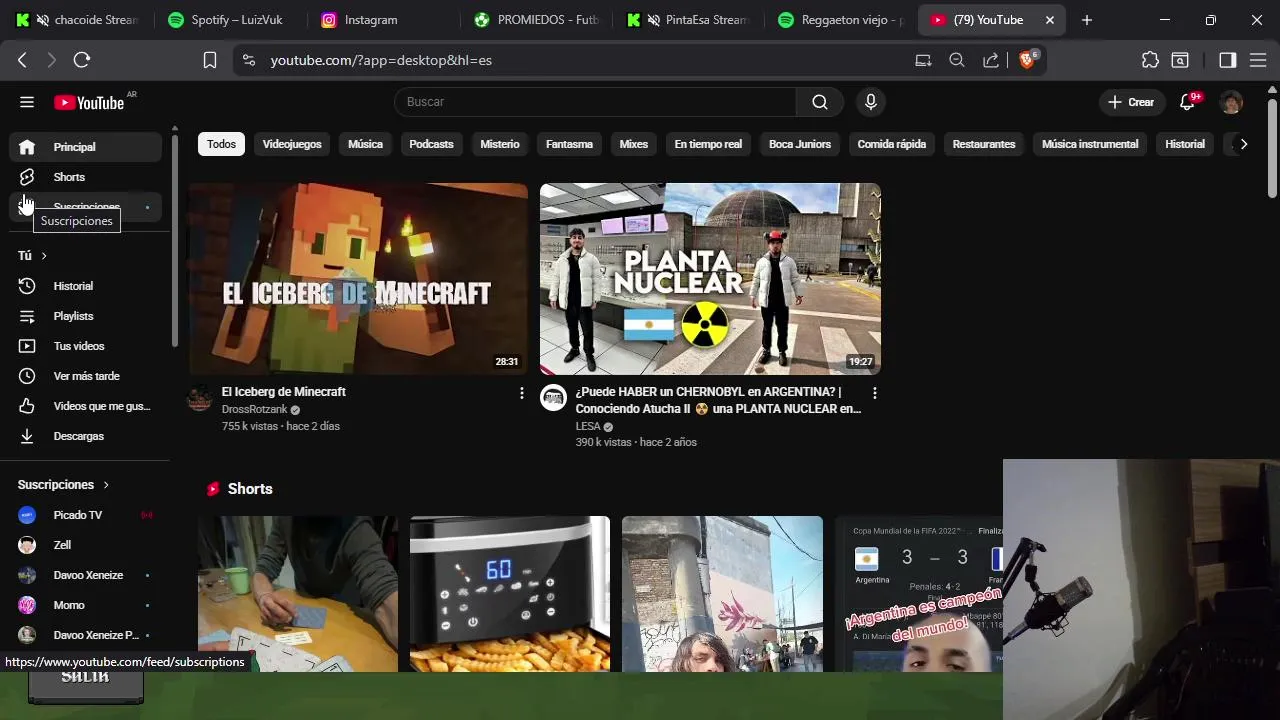Click the Crear button
1280x720 pixels.
(1131, 102)
